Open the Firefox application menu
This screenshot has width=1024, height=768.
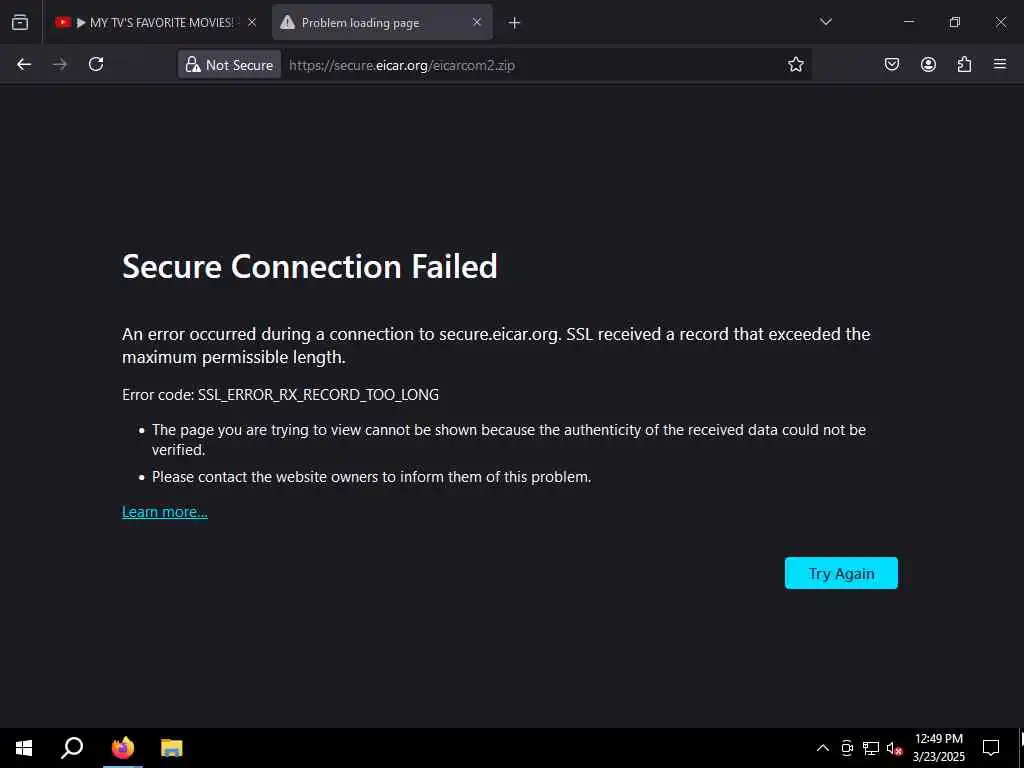point(1000,64)
